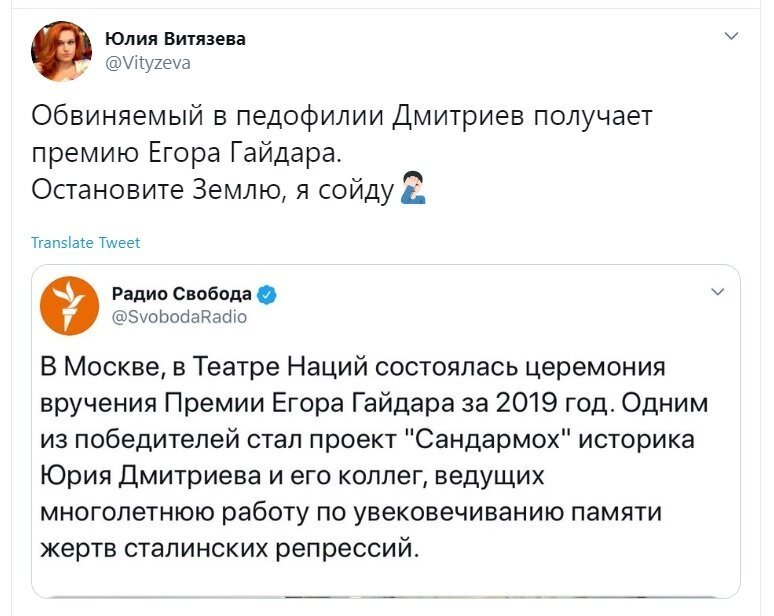Screen dimensions: 774x616
Task: Open Юлия Витязева's profile avatar
Action: tap(61, 51)
